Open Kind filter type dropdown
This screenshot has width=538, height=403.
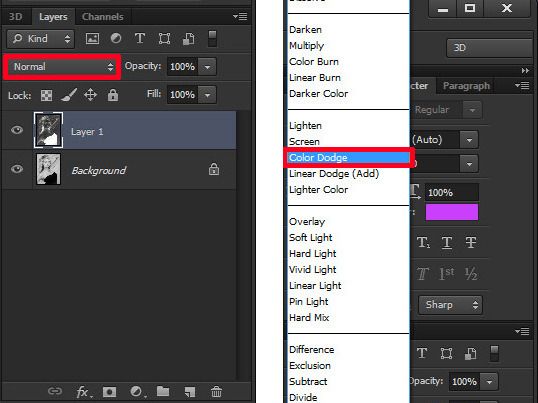40,38
